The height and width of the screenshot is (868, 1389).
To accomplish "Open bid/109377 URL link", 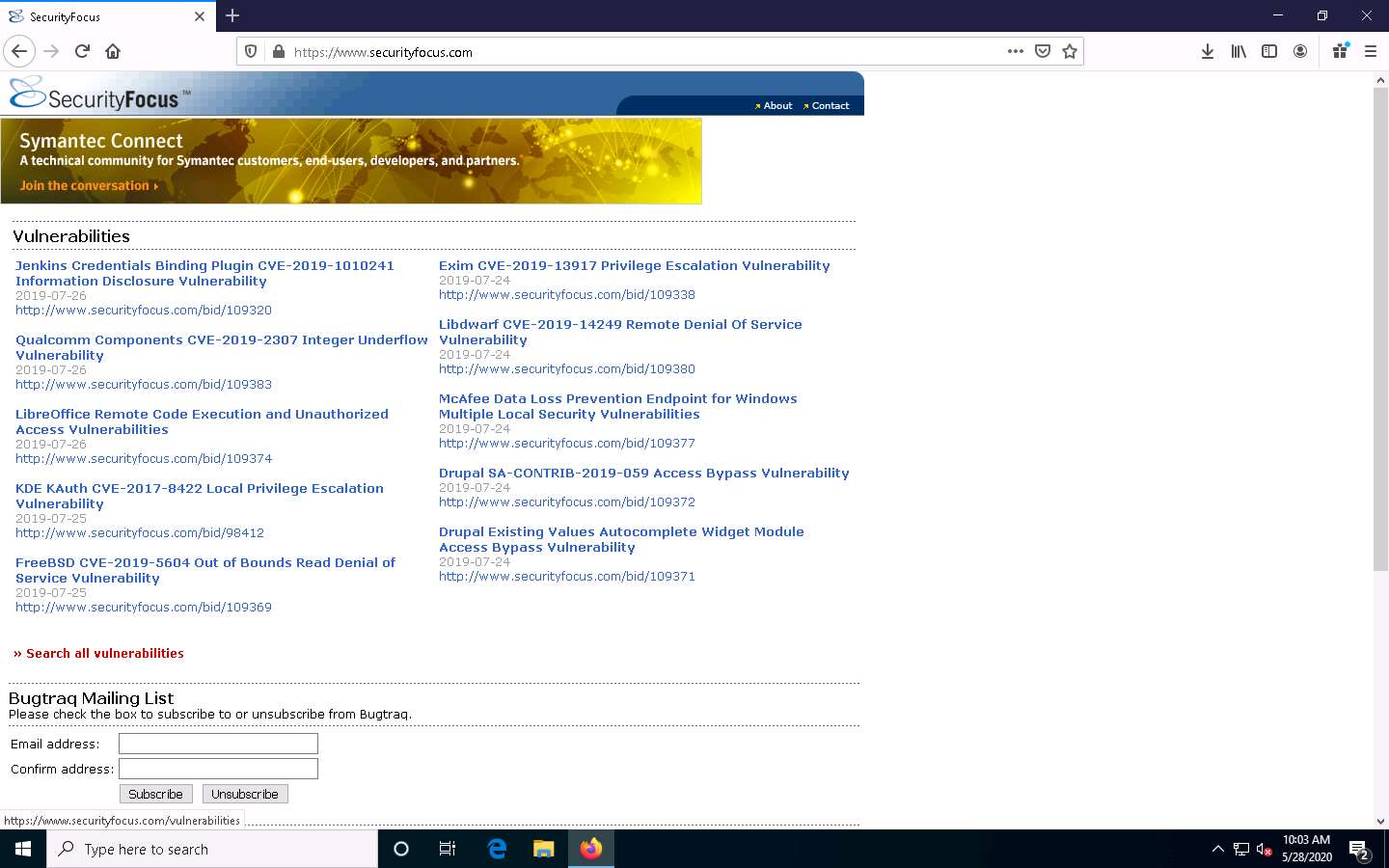I will point(567,443).
